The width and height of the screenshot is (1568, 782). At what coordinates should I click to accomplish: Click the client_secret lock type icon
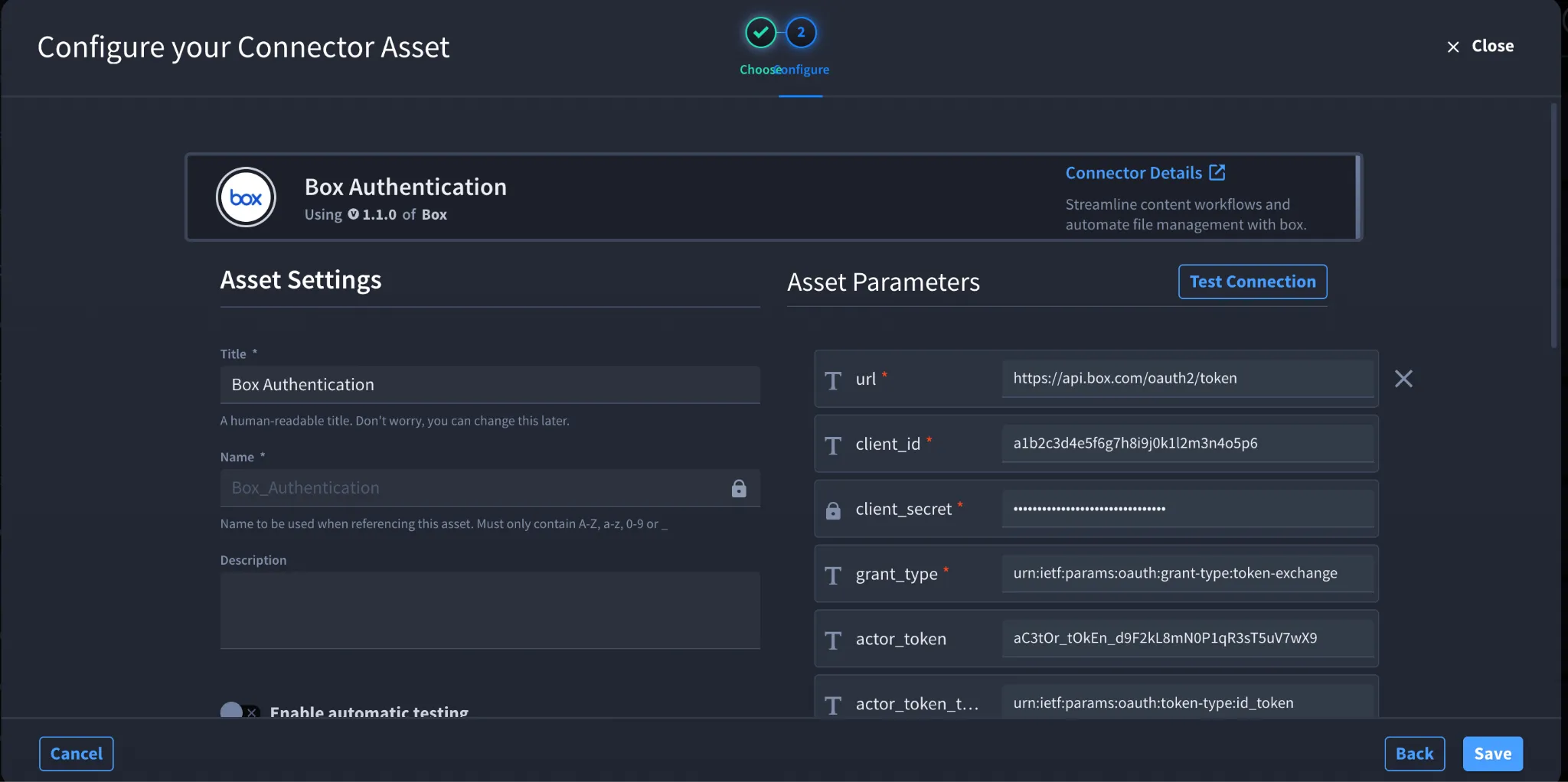click(x=833, y=510)
